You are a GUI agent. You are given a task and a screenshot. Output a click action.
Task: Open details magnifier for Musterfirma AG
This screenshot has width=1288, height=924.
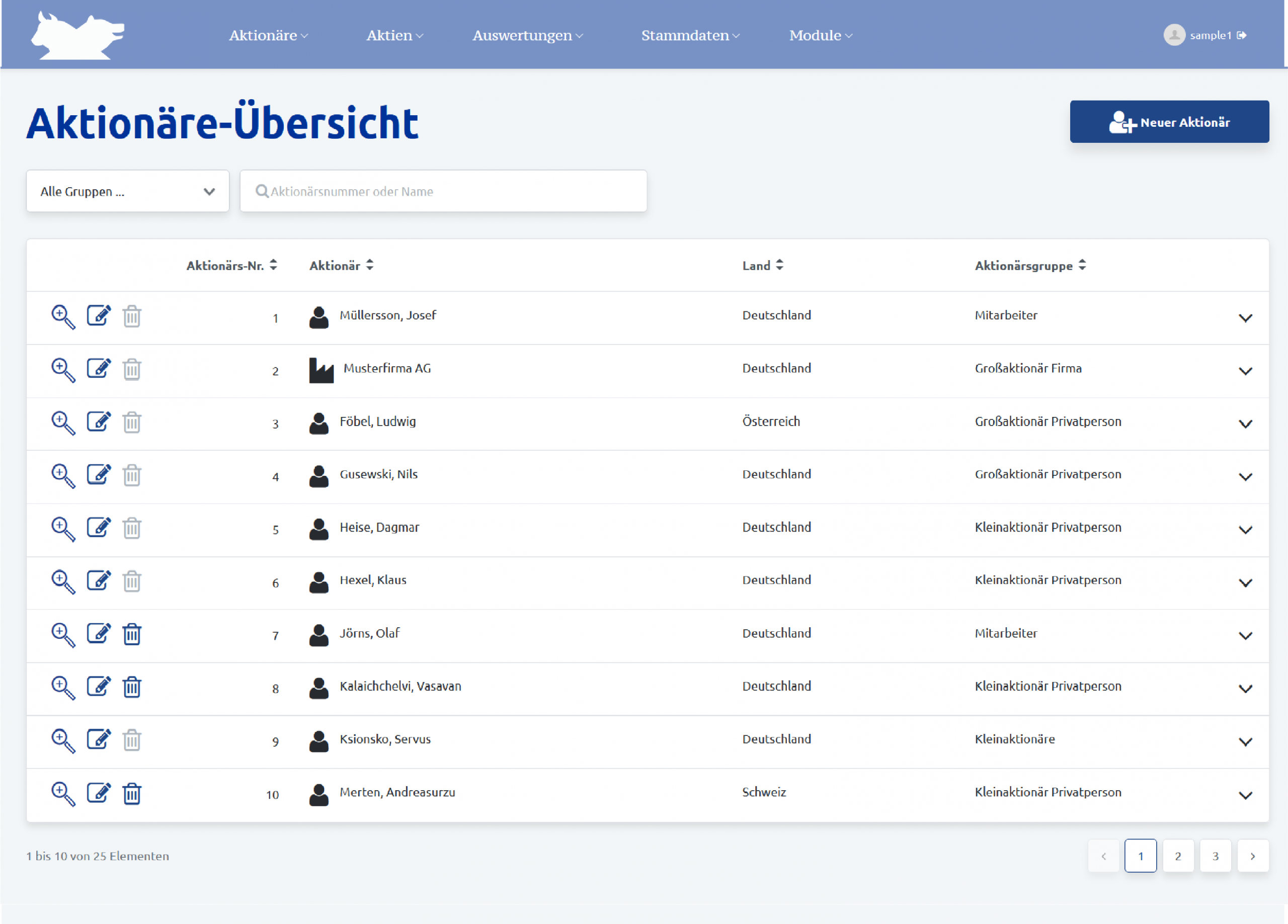pyautogui.click(x=63, y=370)
